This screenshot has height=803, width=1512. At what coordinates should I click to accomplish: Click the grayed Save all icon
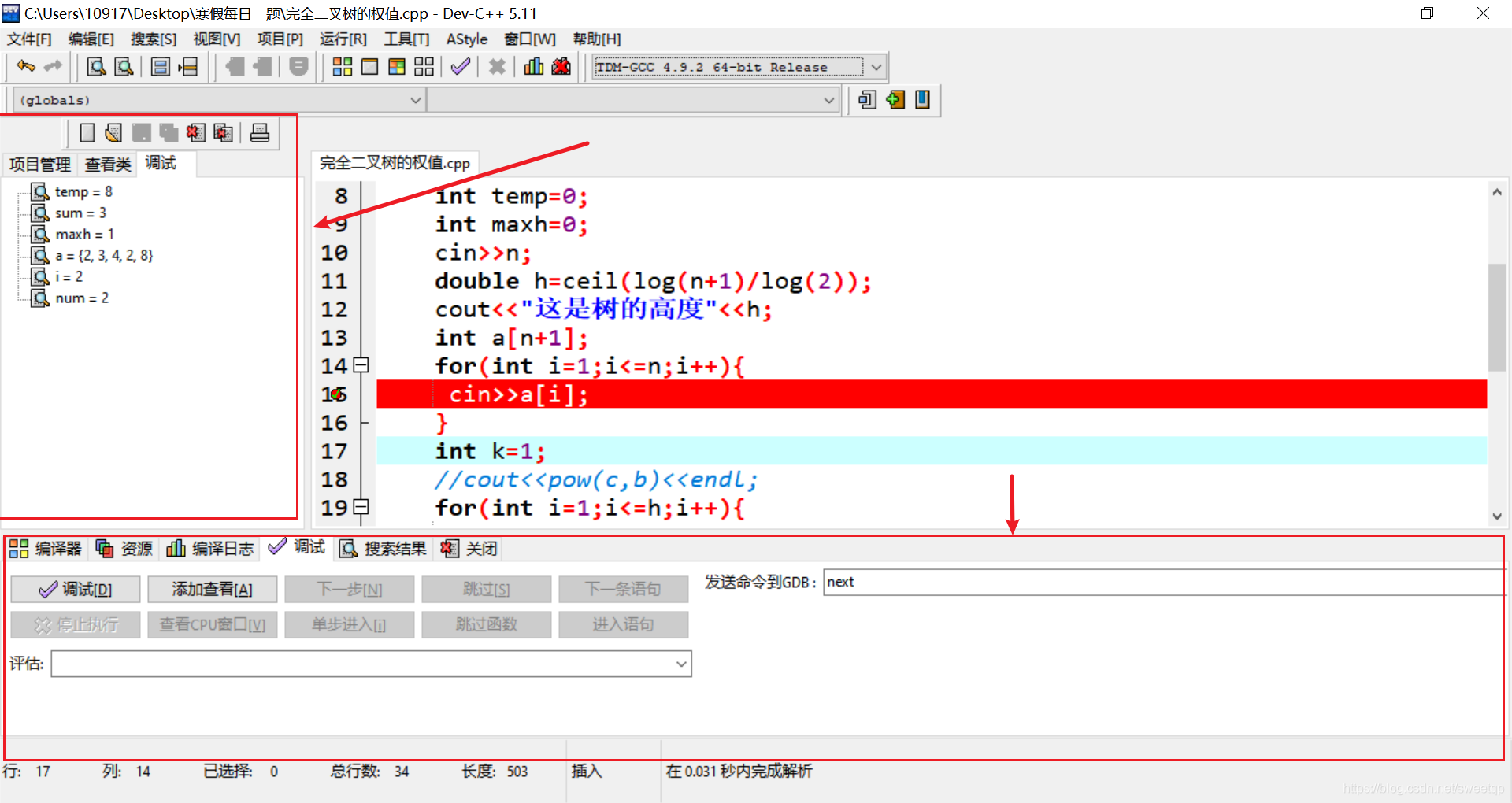(x=169, y=133)
